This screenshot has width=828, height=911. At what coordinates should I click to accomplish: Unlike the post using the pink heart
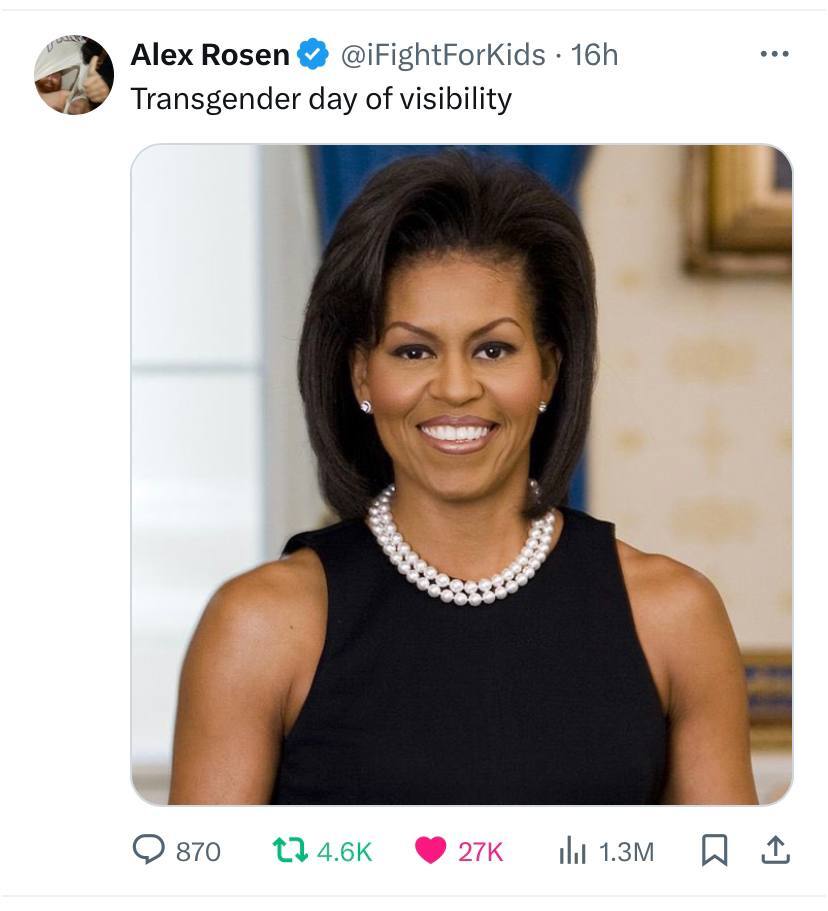pos(431,850)
